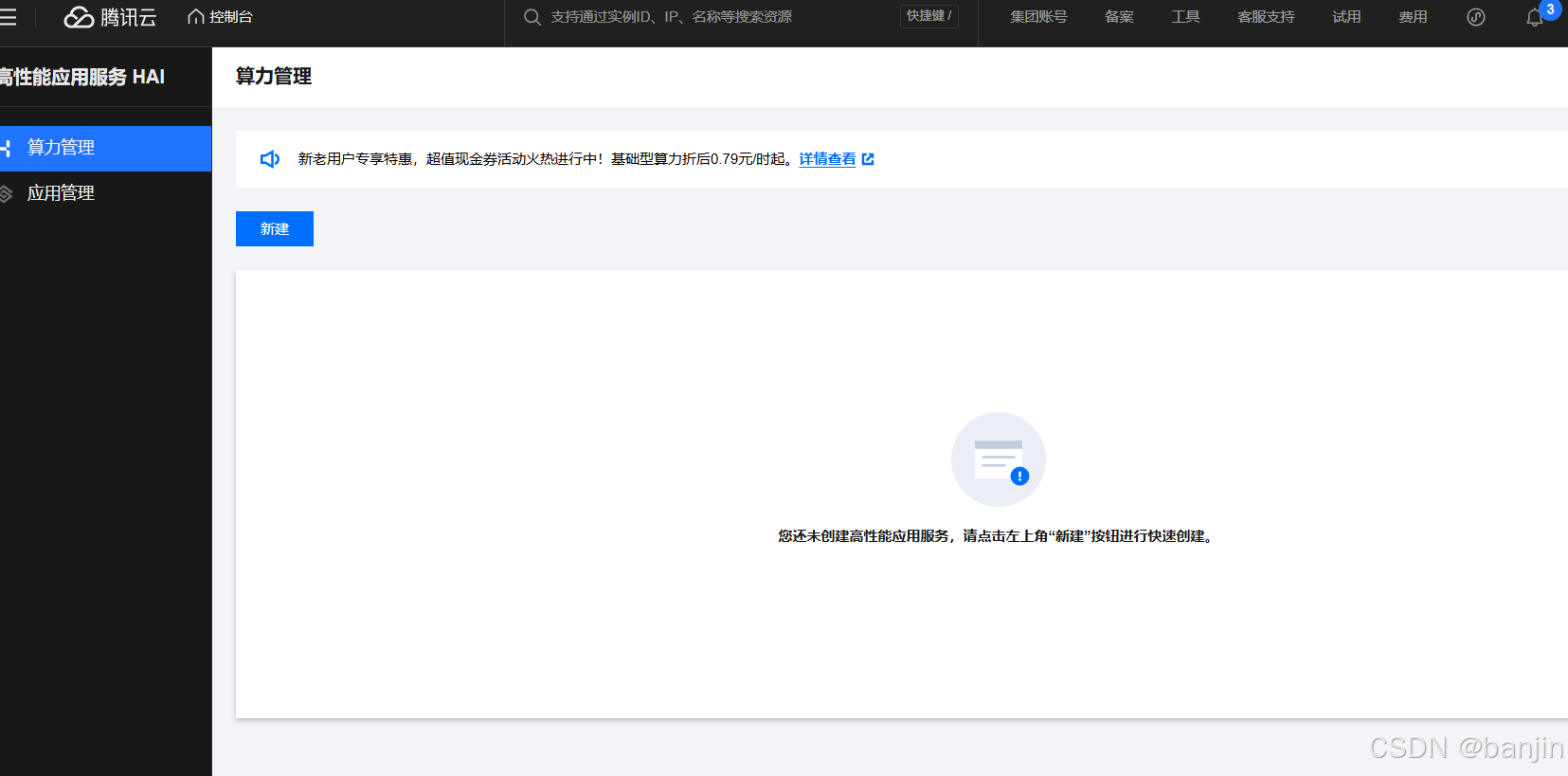This screenshot has width=1568, height=776.
Task: Click the external link icon after 详情查看
Action: tap(868, 159)
